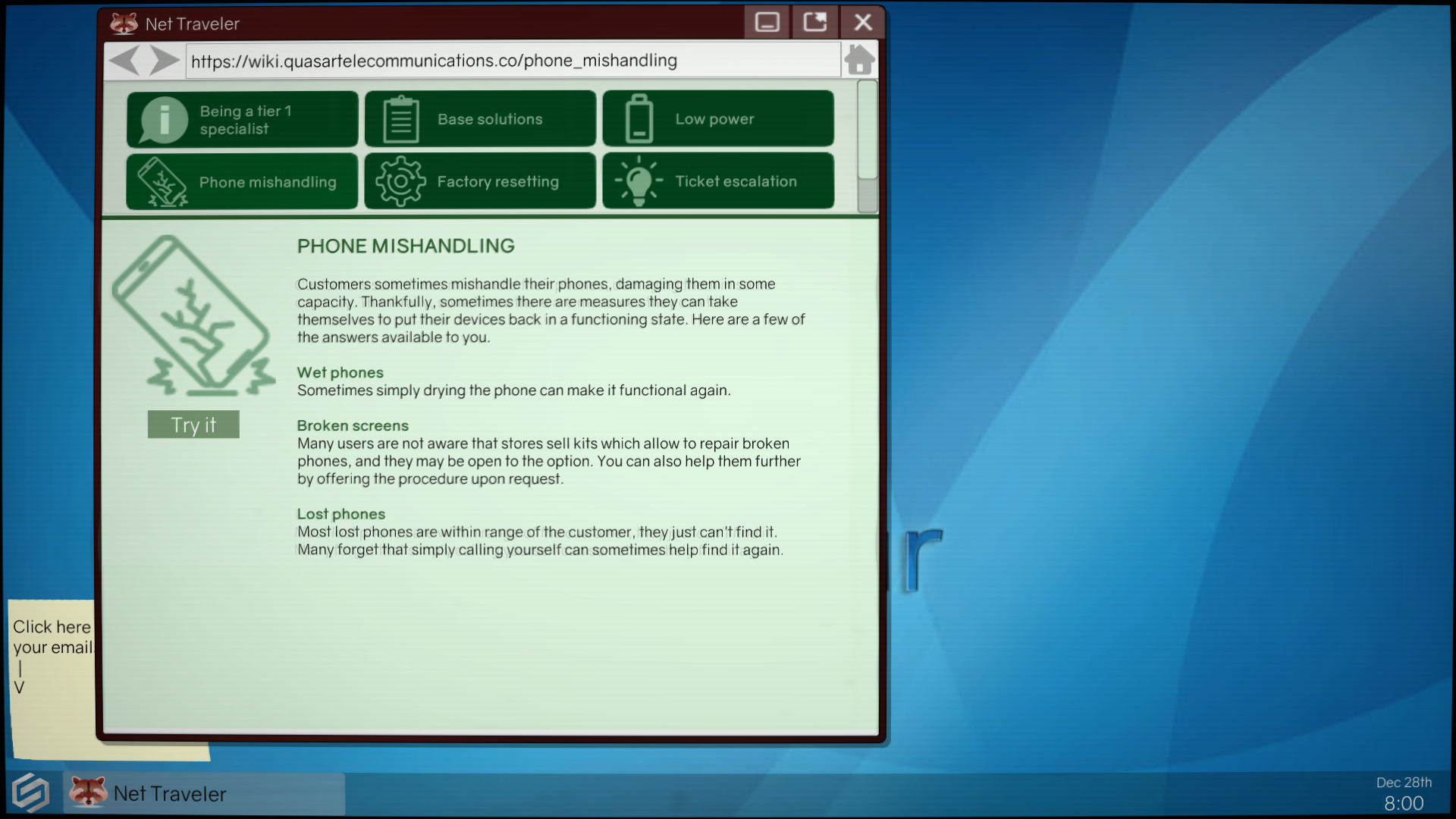Minimize the Net Traveler window

point(767,22)
